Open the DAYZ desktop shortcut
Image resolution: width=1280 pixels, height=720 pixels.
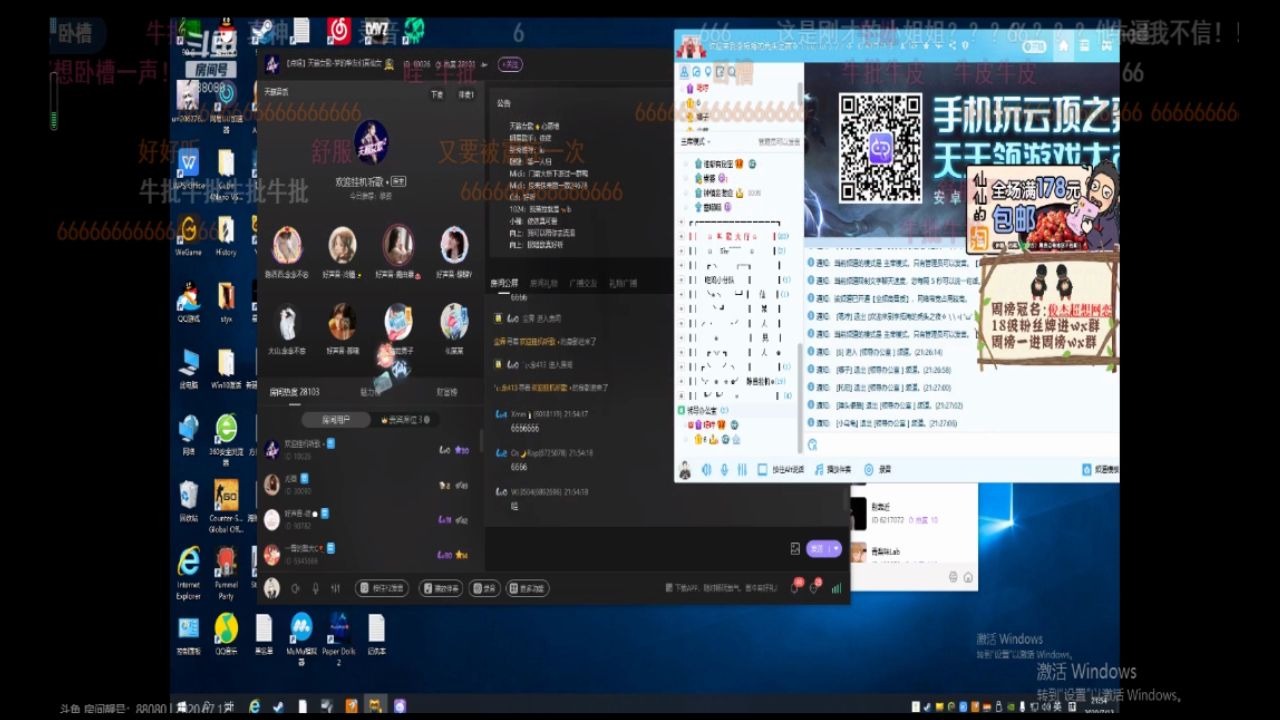pyautogui.click(x=377, y=32)
